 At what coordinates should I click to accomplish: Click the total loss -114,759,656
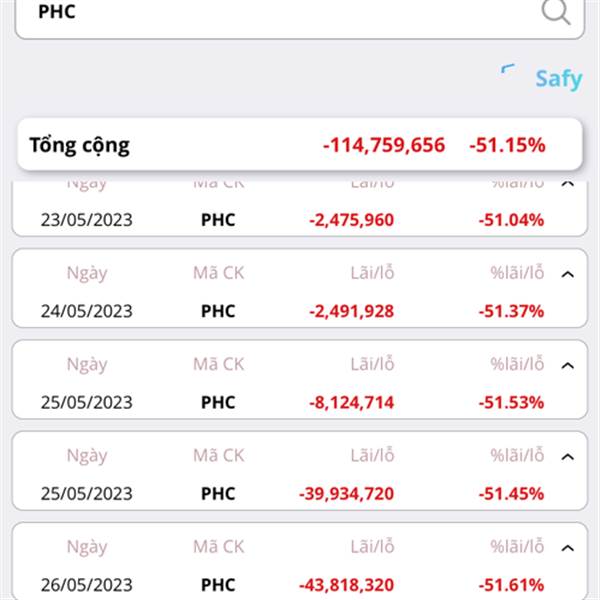coord(383,145)
